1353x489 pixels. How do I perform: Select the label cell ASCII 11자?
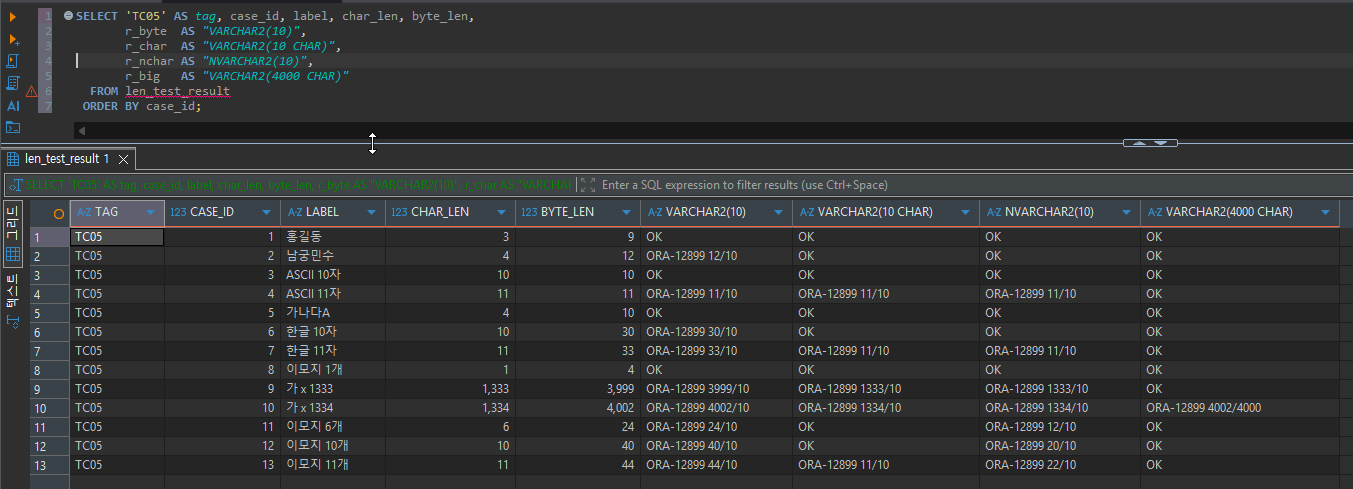click(x=332, y=294)
